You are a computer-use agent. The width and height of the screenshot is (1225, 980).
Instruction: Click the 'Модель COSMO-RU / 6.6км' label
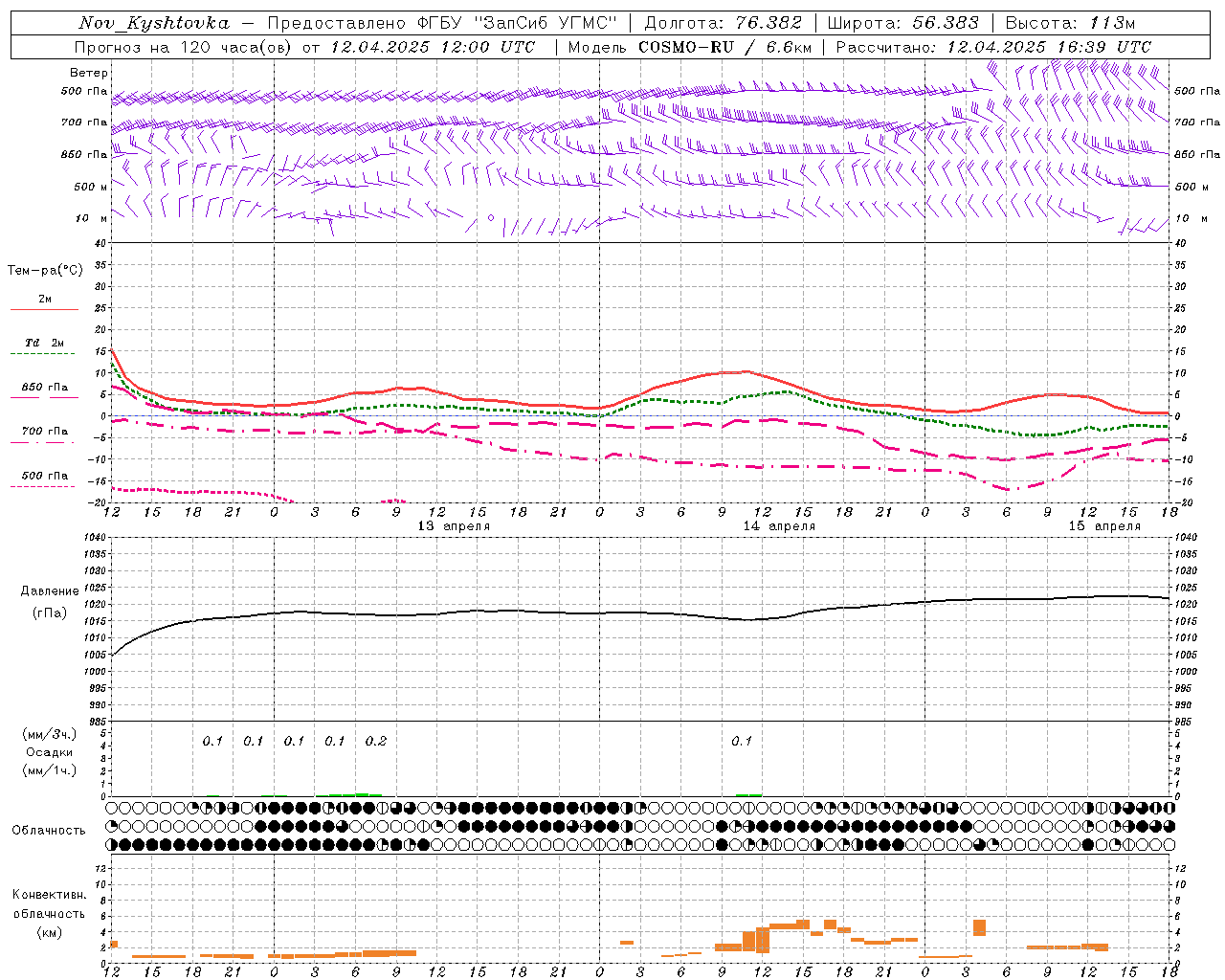(689, 47)
